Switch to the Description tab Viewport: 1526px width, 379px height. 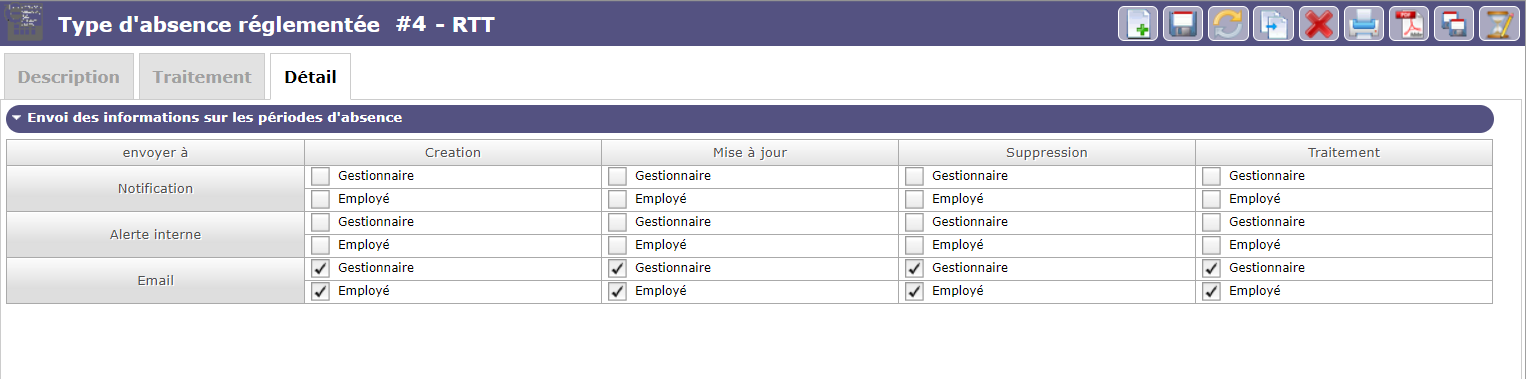click(x=69, y=77)
